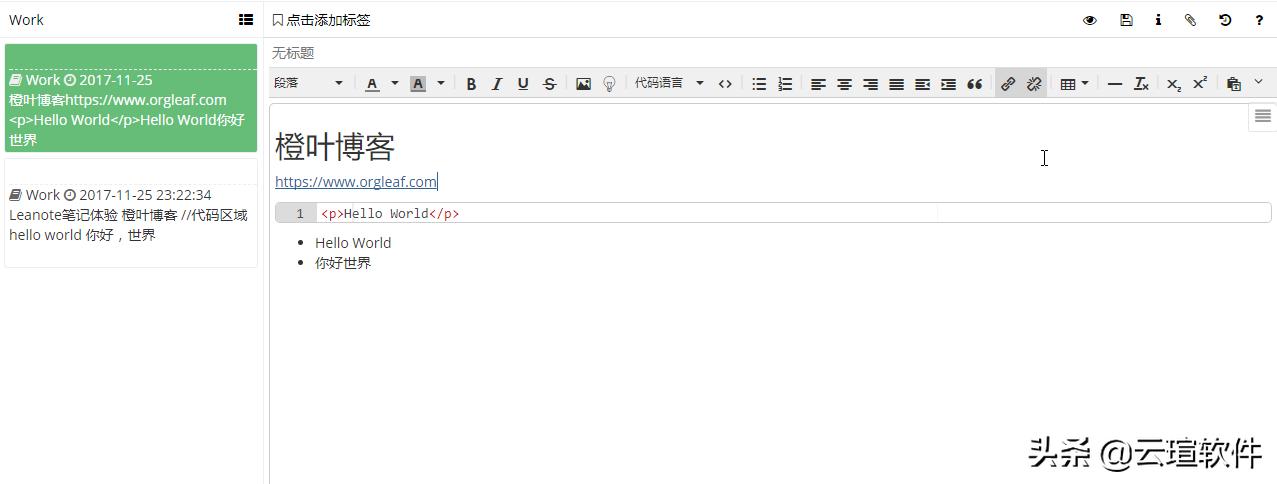Open outline panel icon at editor right edge
Viewport: 1277px width, 484px height.
click(x=1263, y=116)
